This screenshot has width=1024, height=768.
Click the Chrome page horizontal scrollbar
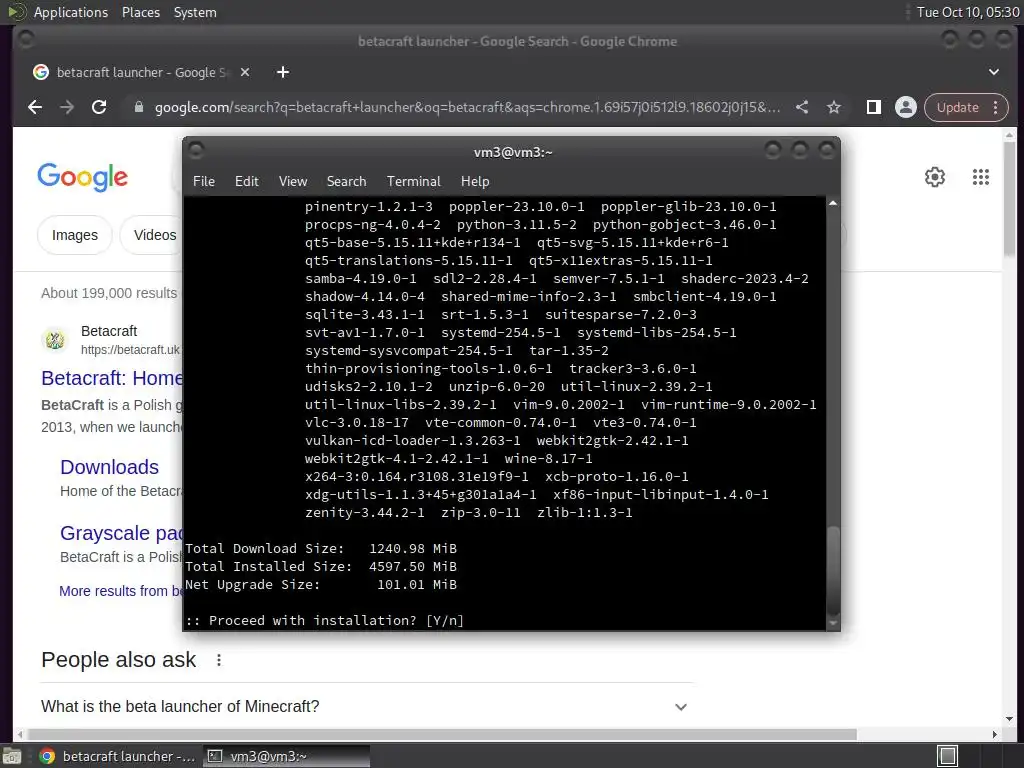(x=441, y=735)
